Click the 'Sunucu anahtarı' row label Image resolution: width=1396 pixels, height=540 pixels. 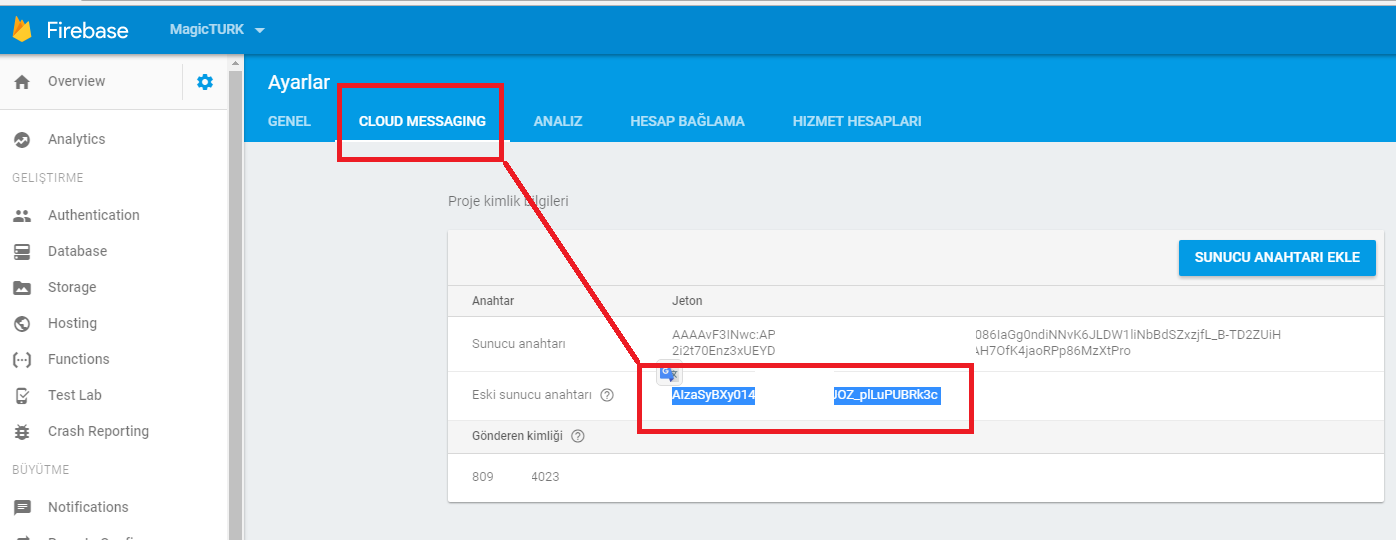519,344
